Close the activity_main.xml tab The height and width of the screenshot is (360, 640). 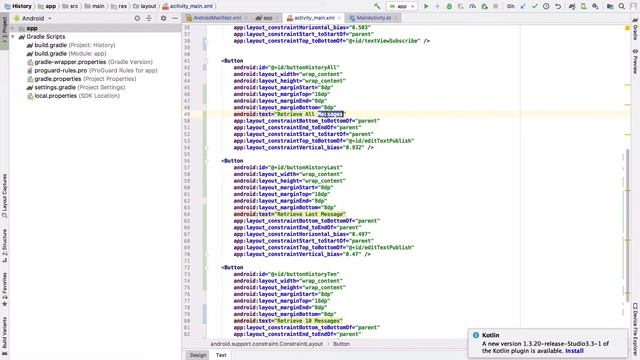(x=339, y=18)
